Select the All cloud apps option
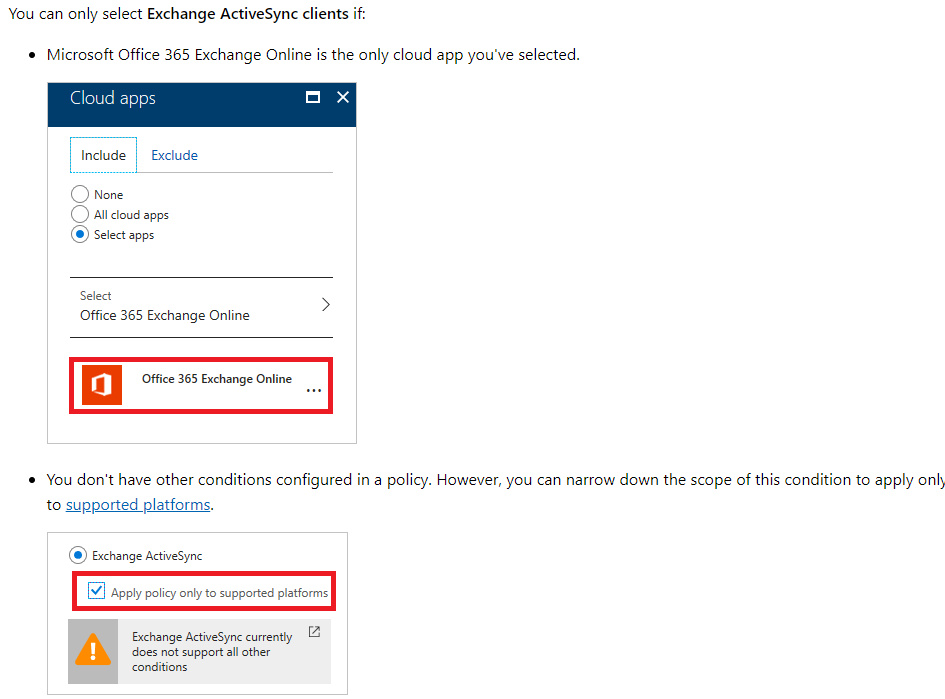Image resolution: width=945 pixels, height=699 pixels. point(80,215)
